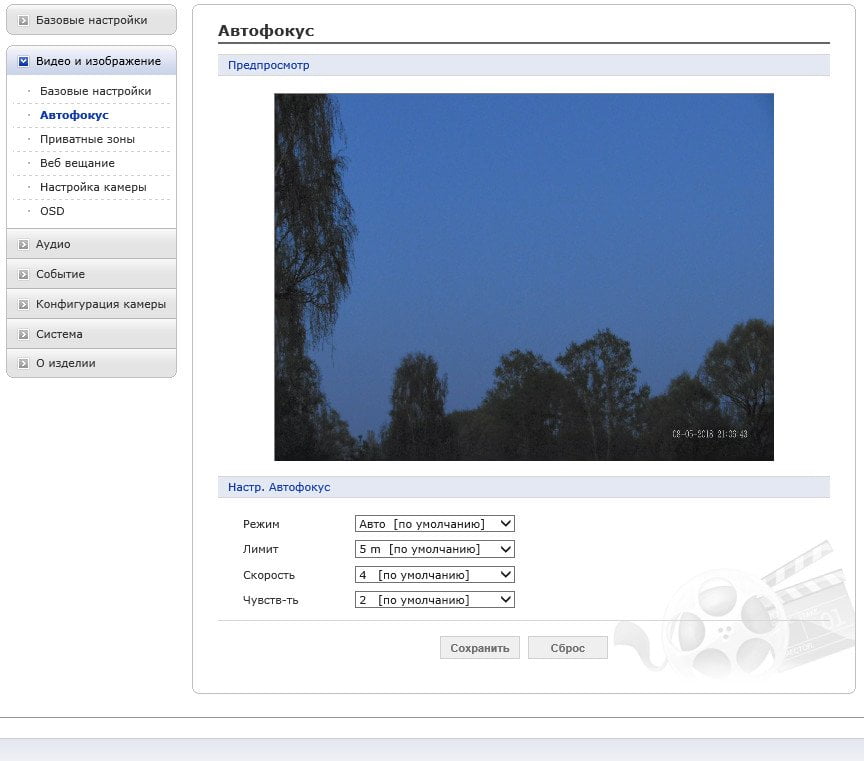Open the Лимит dropdown set to 5 m
Image resolution: width=864 pixels, height=761 pixels.
435,549
